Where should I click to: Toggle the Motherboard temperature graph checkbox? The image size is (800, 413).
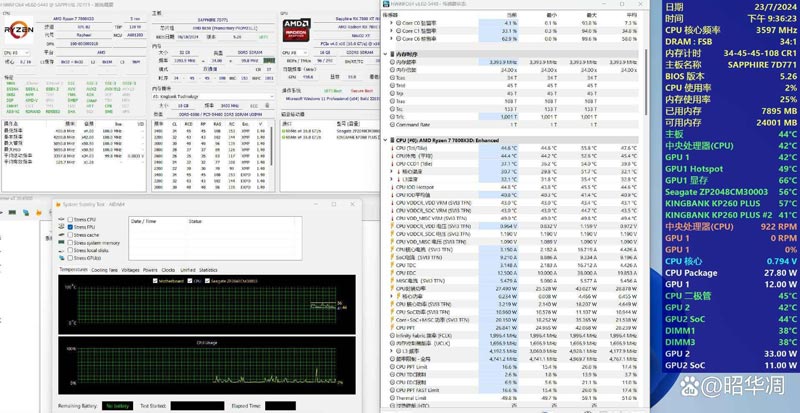click(153, 281)
